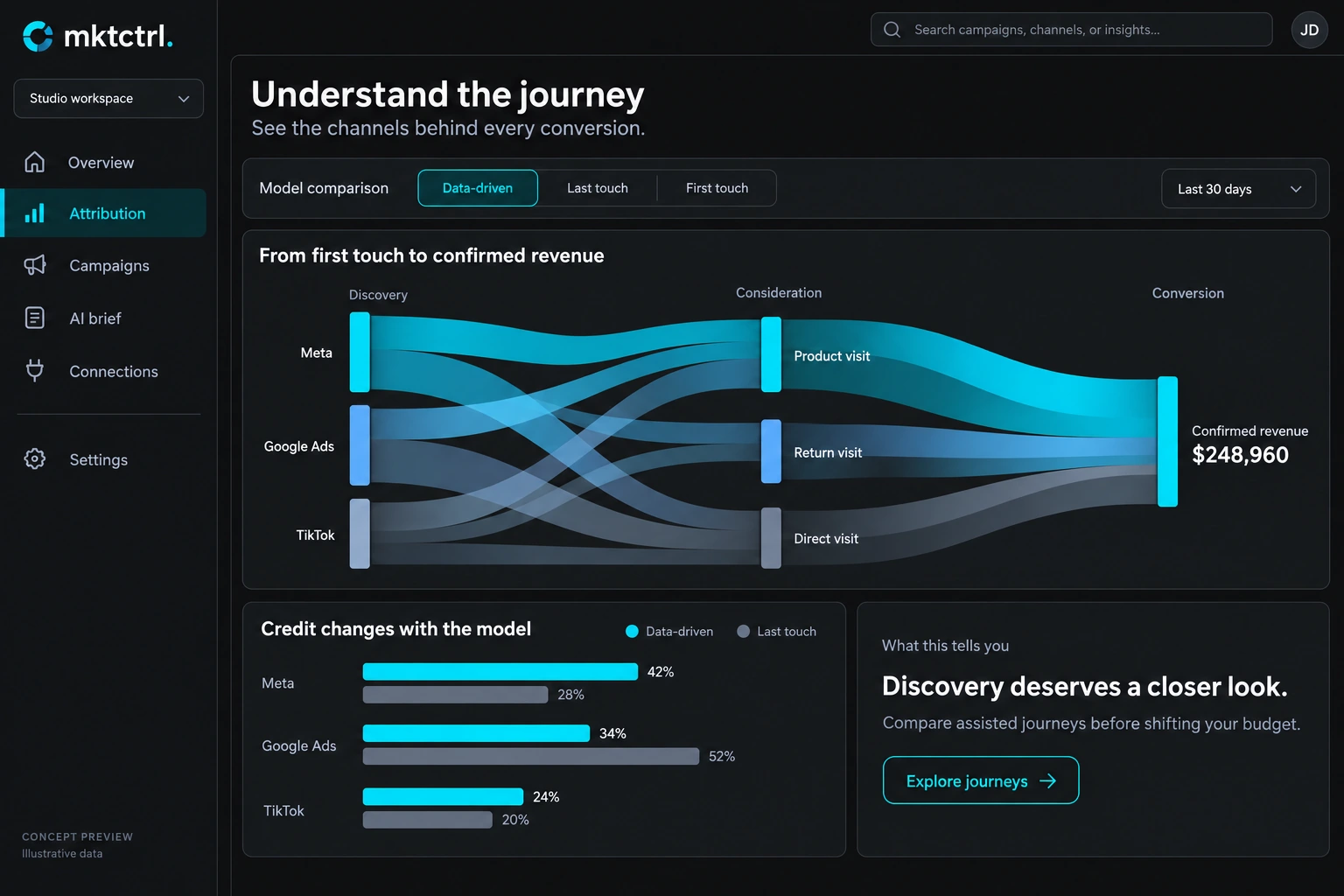Navigate to AI brief label

coord(95,318)
